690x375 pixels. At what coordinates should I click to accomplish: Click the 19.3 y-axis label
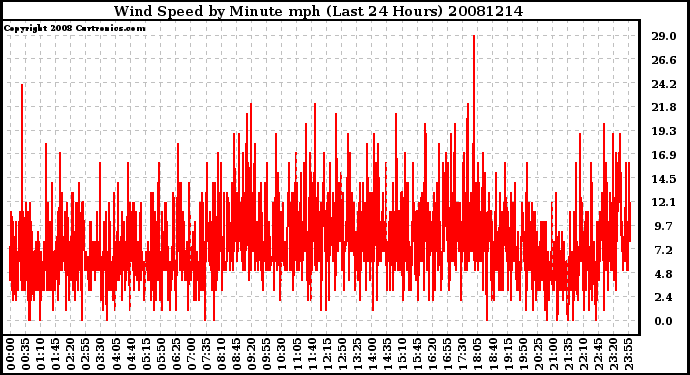[x=664, y=131]
